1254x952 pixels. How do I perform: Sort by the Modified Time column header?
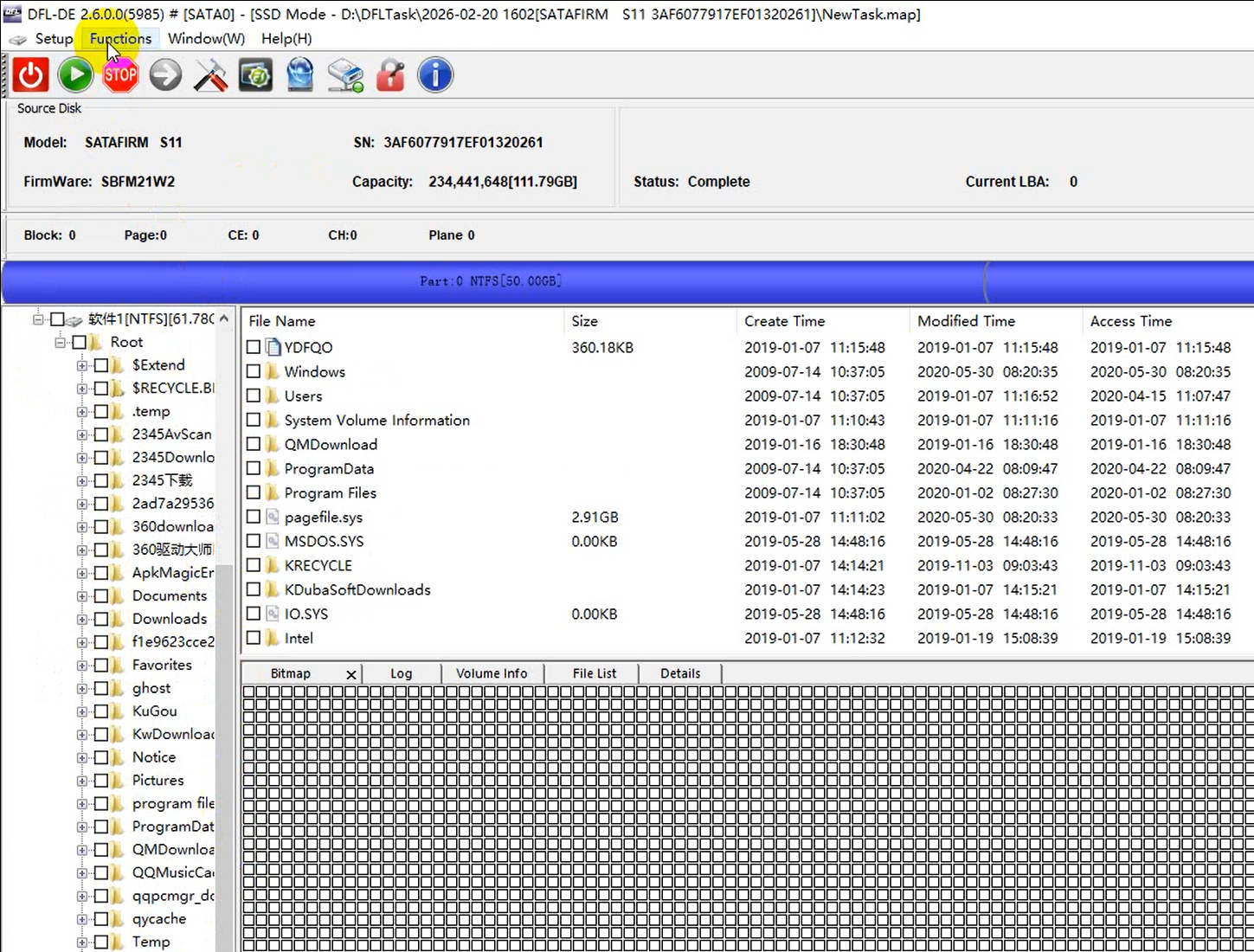coord(966,321)
